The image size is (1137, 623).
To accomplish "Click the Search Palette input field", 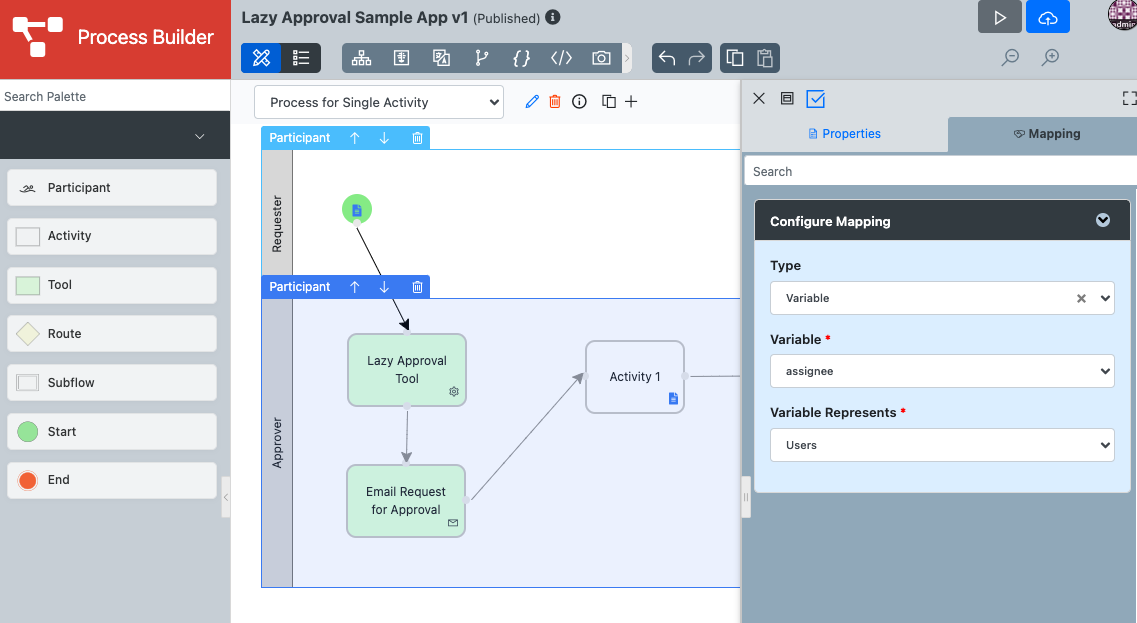I will coord(115,97).
